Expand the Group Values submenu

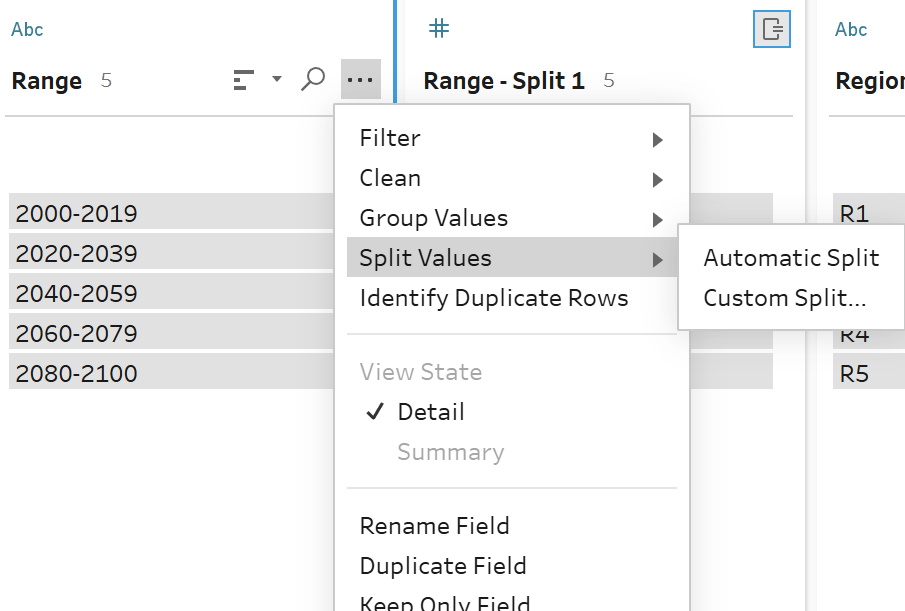[x=433, y=218]
